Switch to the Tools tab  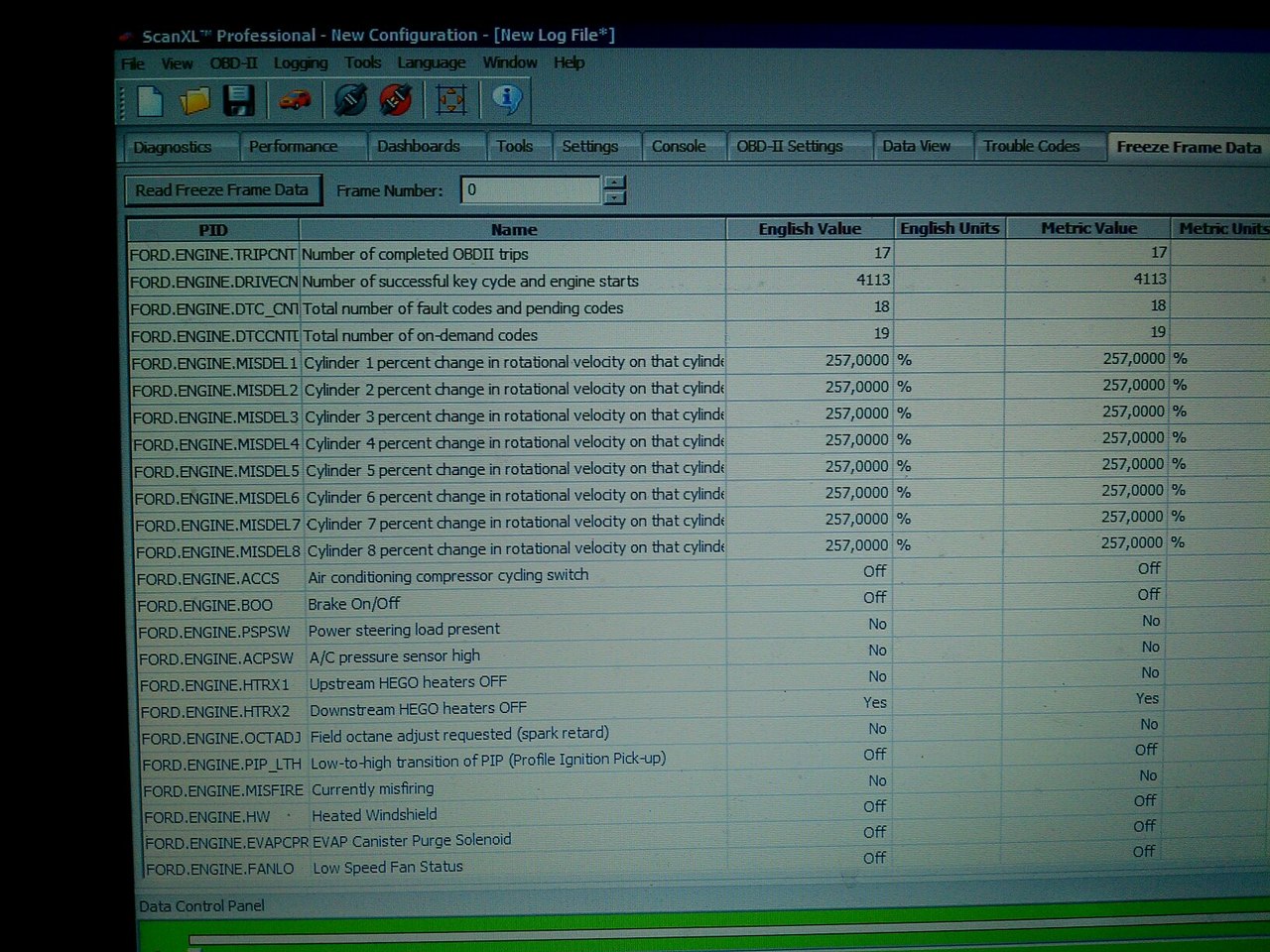[518, 146]
